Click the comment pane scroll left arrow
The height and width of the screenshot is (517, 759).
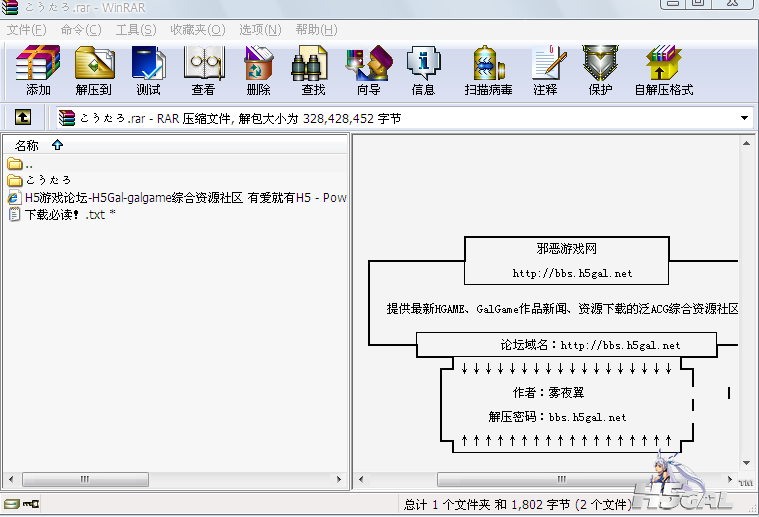pos(361,479)
